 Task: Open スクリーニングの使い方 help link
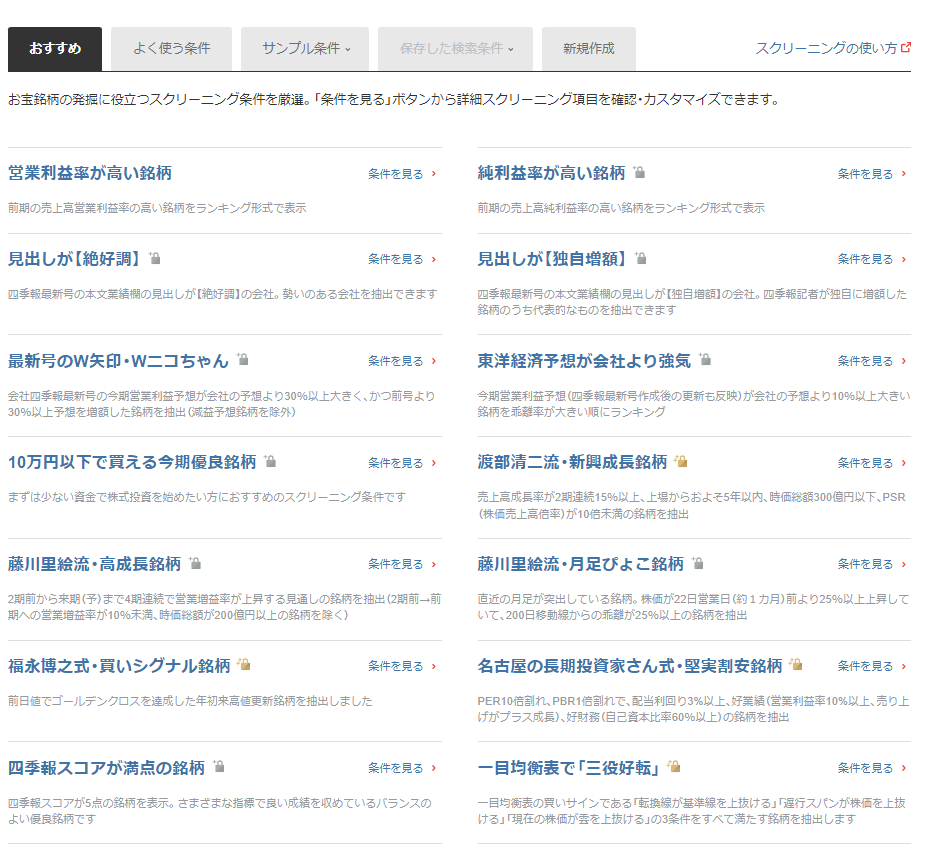826,48
